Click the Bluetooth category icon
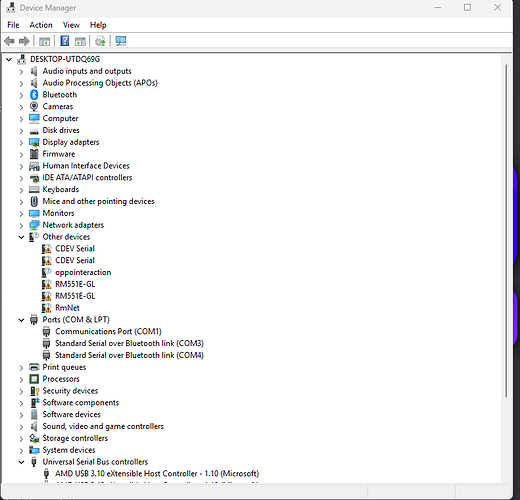 pos(34,95)
